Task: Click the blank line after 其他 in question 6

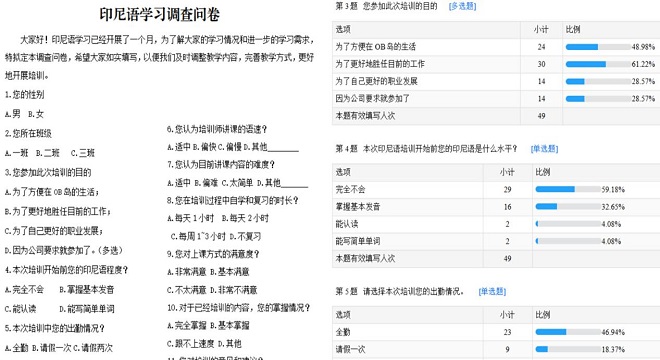Action: (x=283, y=148)
